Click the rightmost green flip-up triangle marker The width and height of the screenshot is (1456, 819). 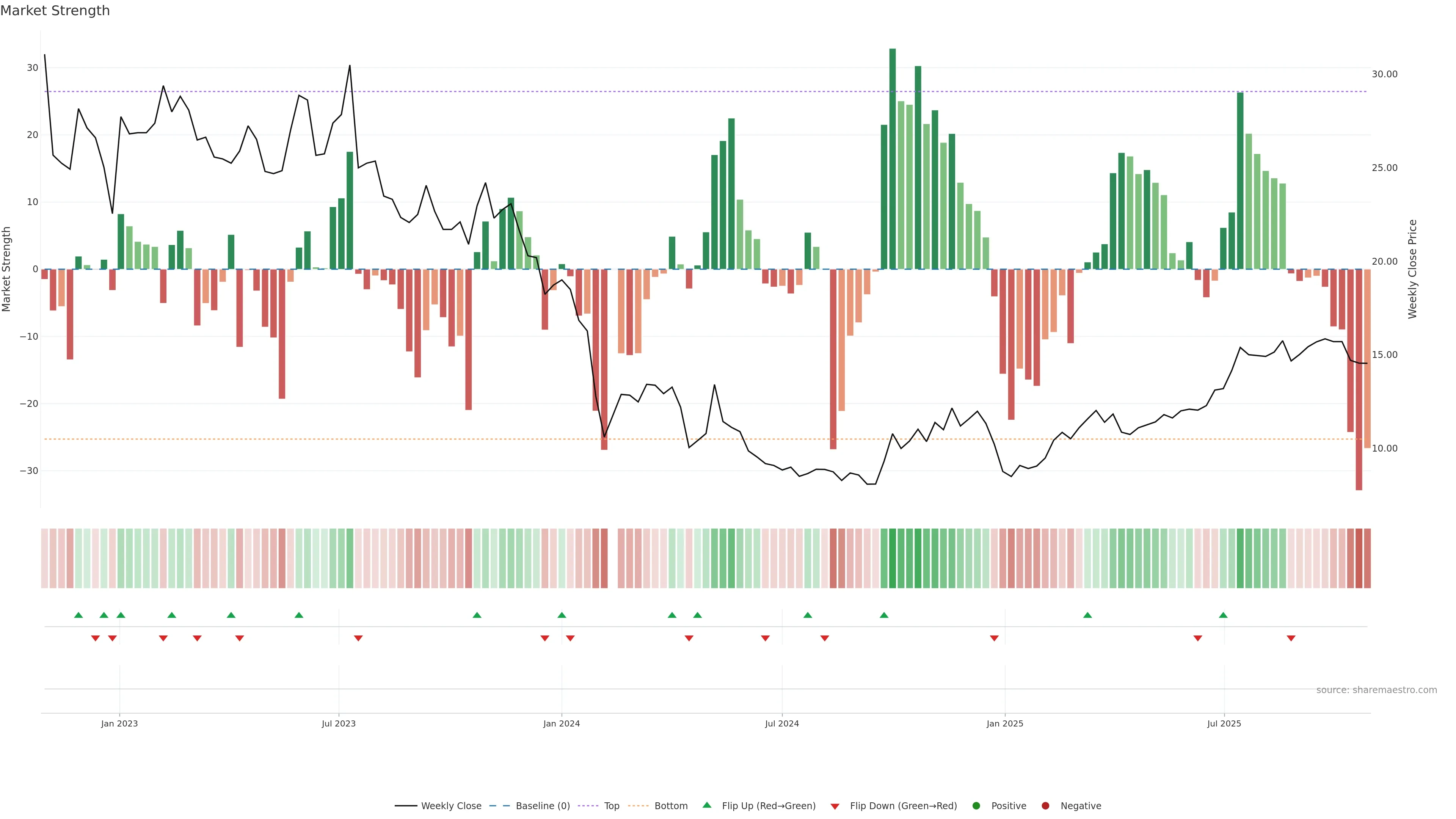[1223, 615]
